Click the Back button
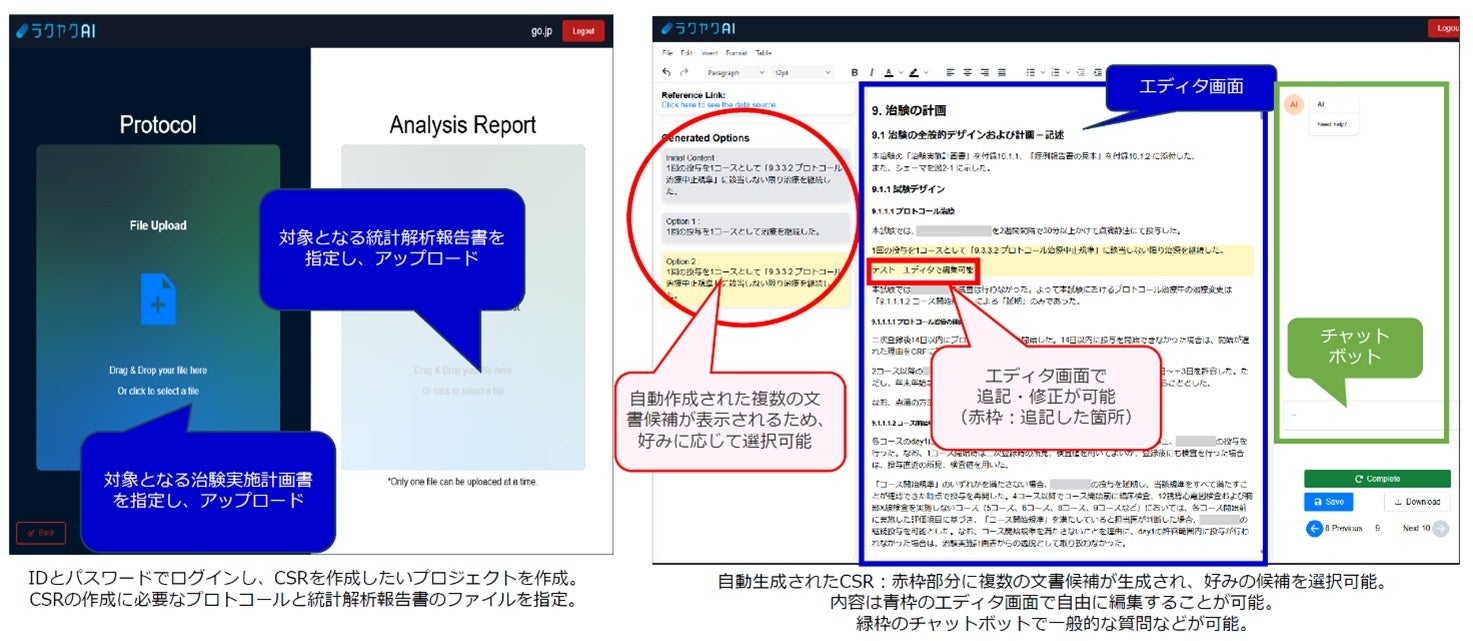The height and width of the screenshot is (641, 1473). pyautogui.click(x=41, y=532)
